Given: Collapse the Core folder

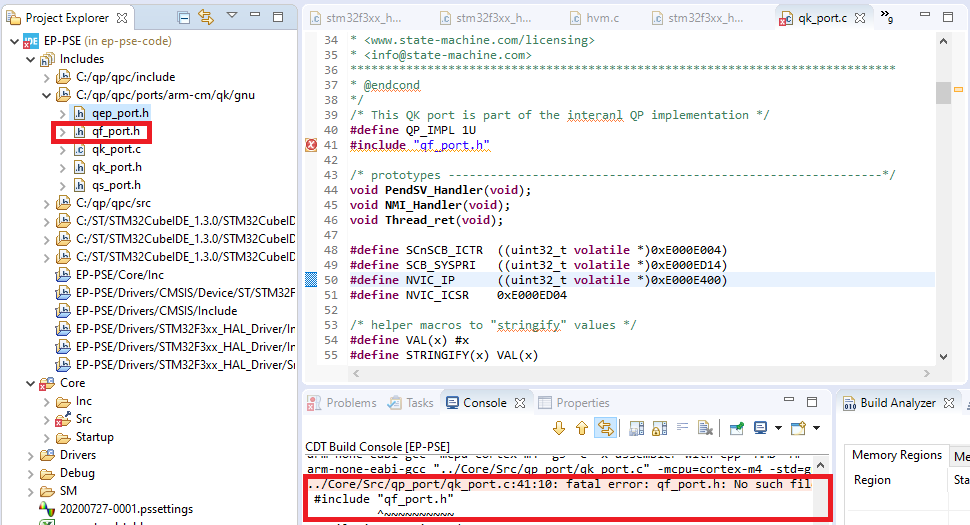Looking at the screenshot, I should coord(30,383).
